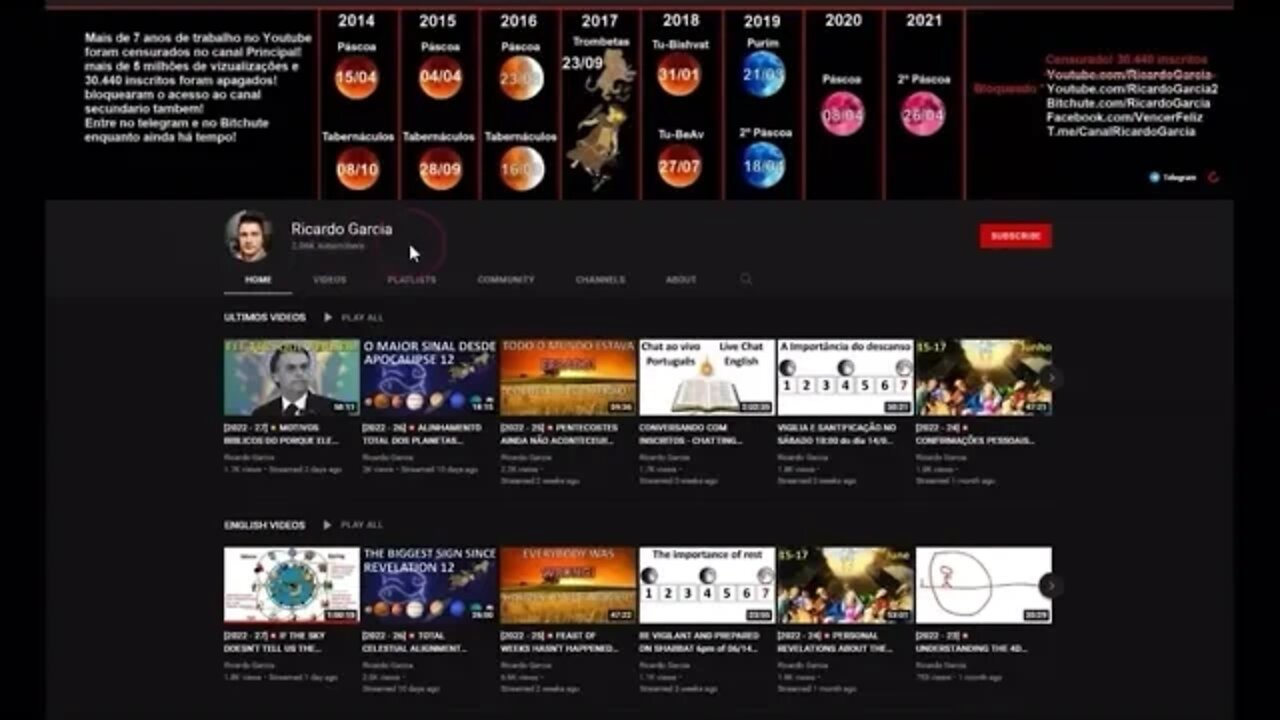Click the Ricardo Garcia channel name heading
The image size is (1280, 720).
pyautogui.click(x=341, y=229)
